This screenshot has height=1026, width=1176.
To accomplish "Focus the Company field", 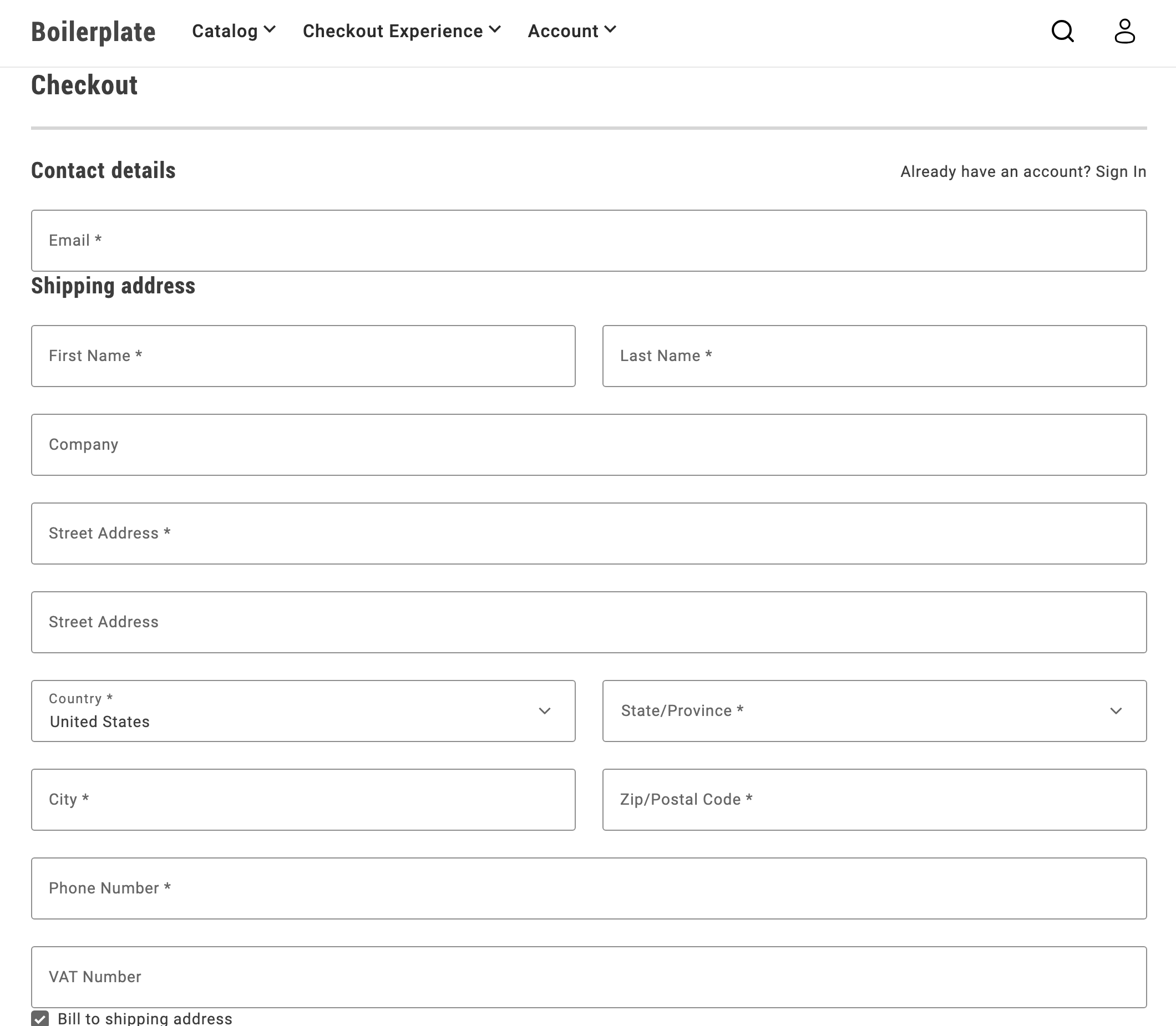I will point(589,445).
